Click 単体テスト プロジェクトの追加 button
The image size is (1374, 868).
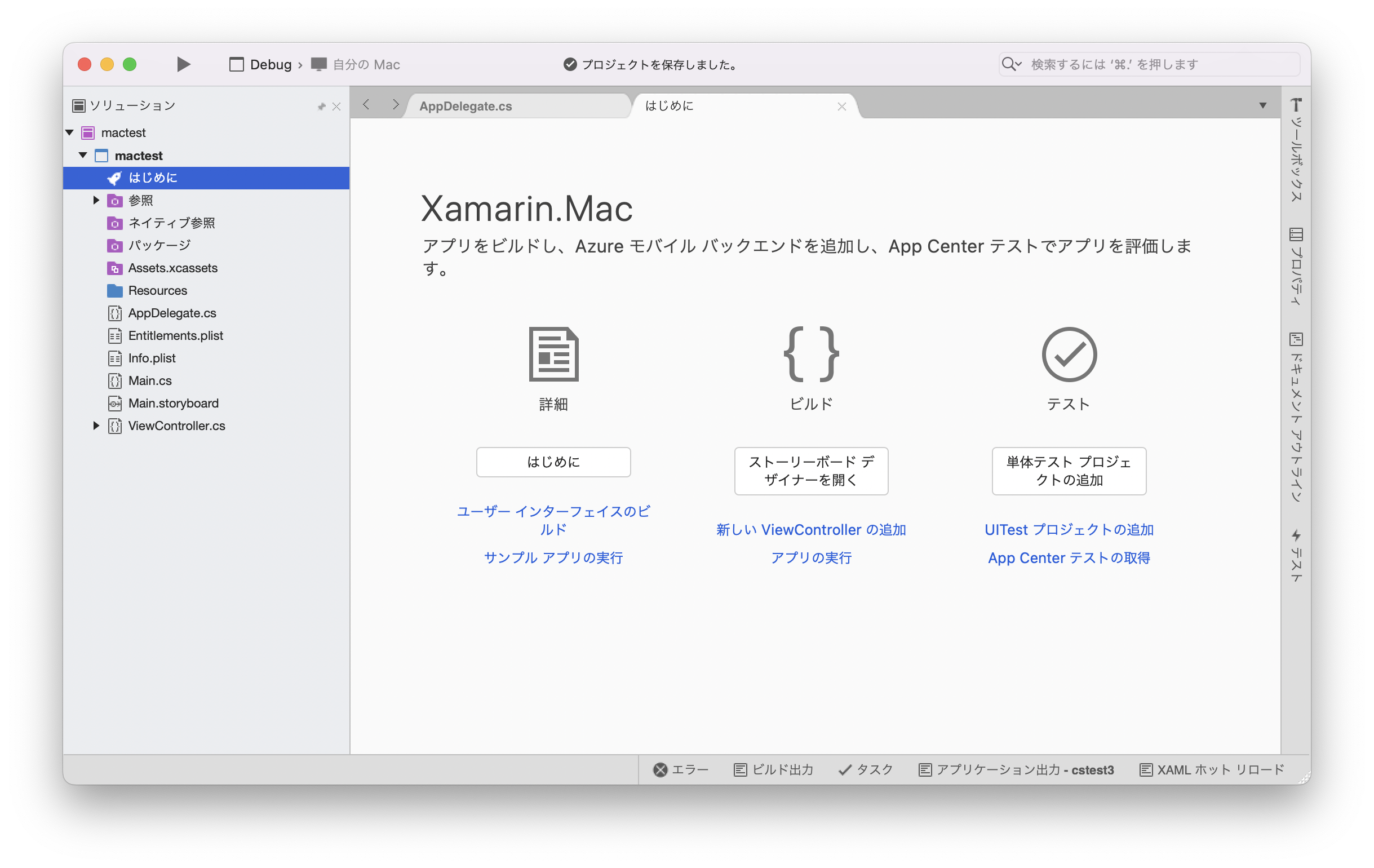[1069, 471]
